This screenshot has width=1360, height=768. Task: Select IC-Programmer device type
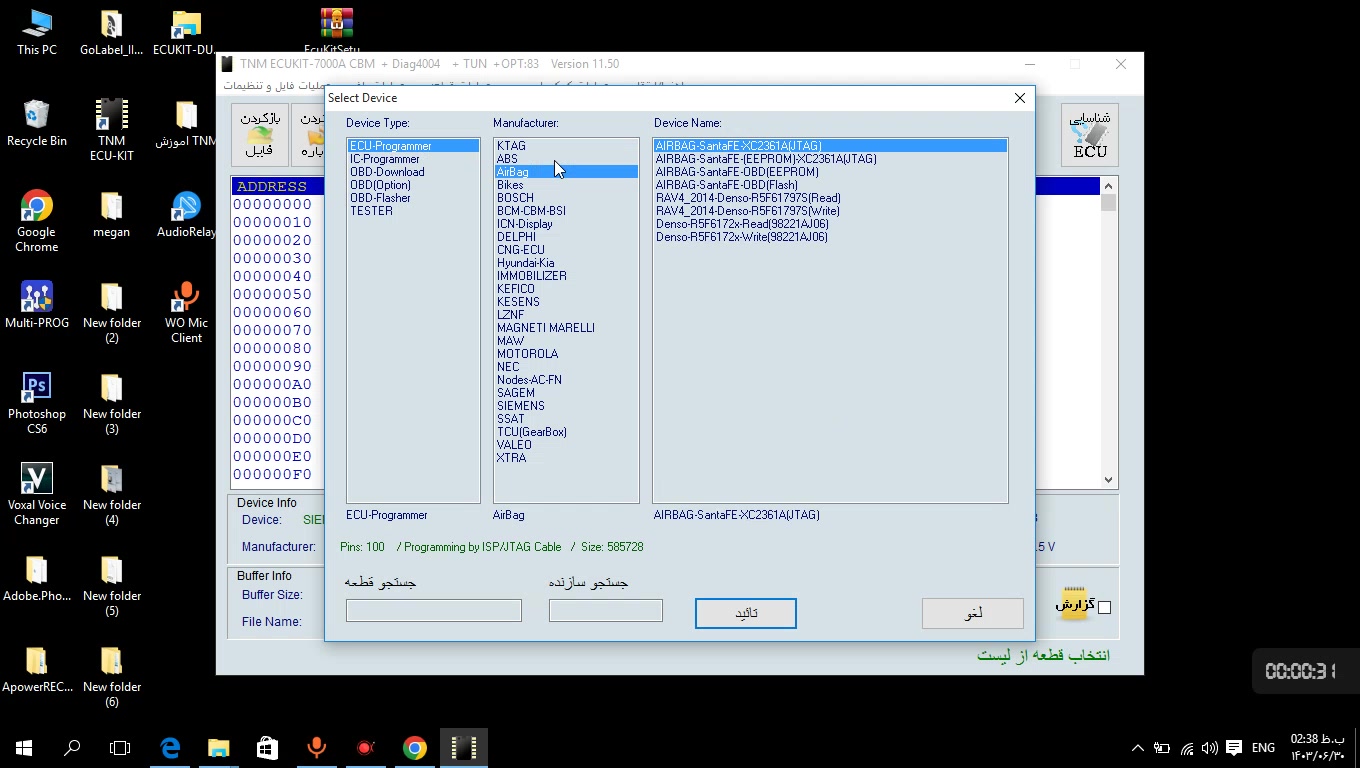click(x=413, y=159)
